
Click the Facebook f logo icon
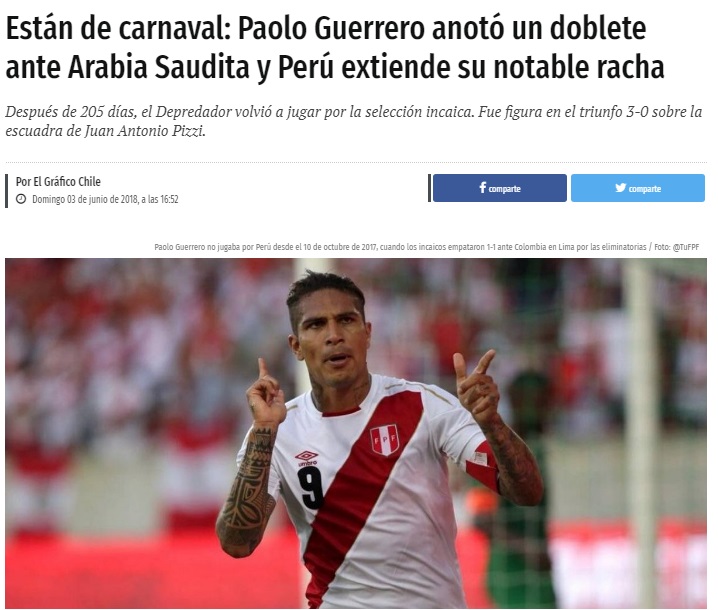483,187
